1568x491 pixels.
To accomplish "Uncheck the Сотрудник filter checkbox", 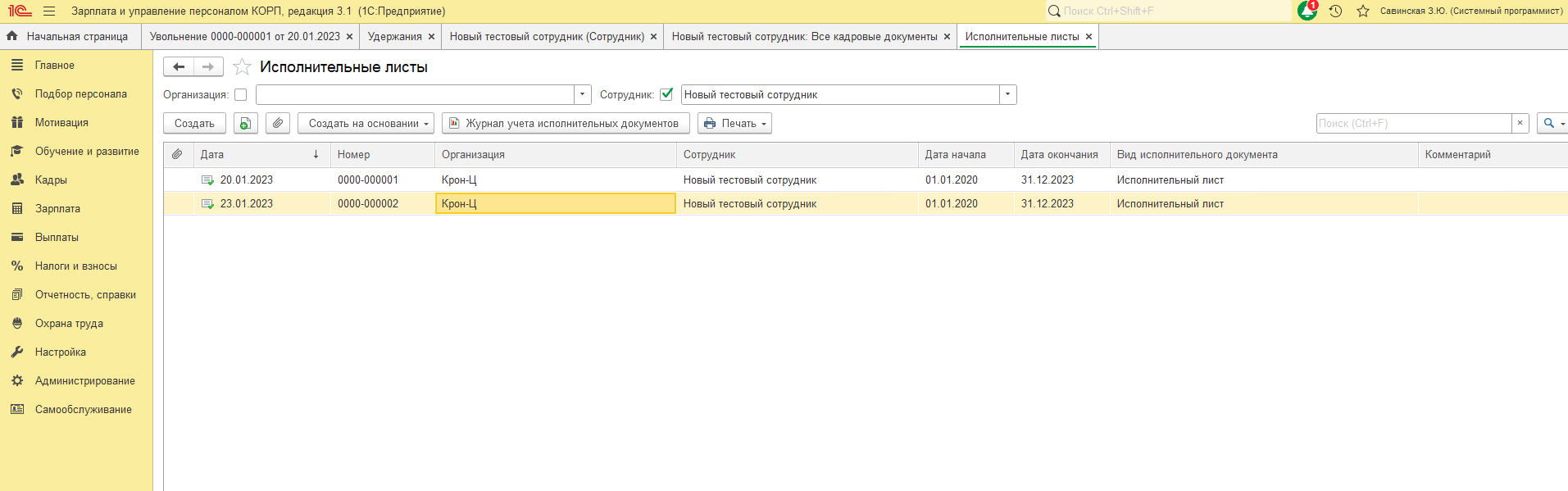I will pyautogui.click(x=666, y=94).
